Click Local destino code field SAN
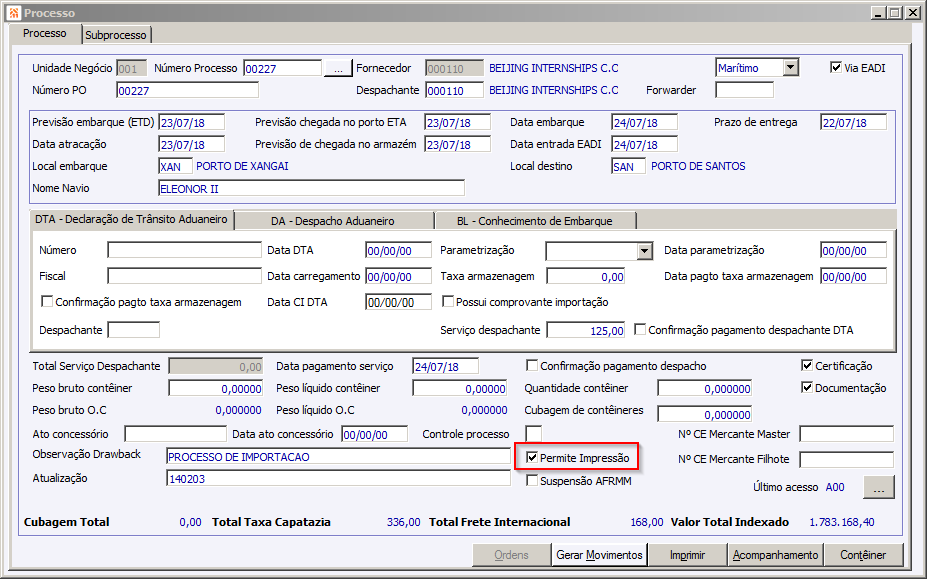 pos(628,166)
